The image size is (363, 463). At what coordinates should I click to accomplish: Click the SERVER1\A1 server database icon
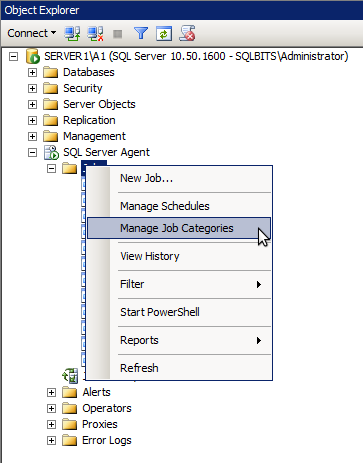point(33,56)
